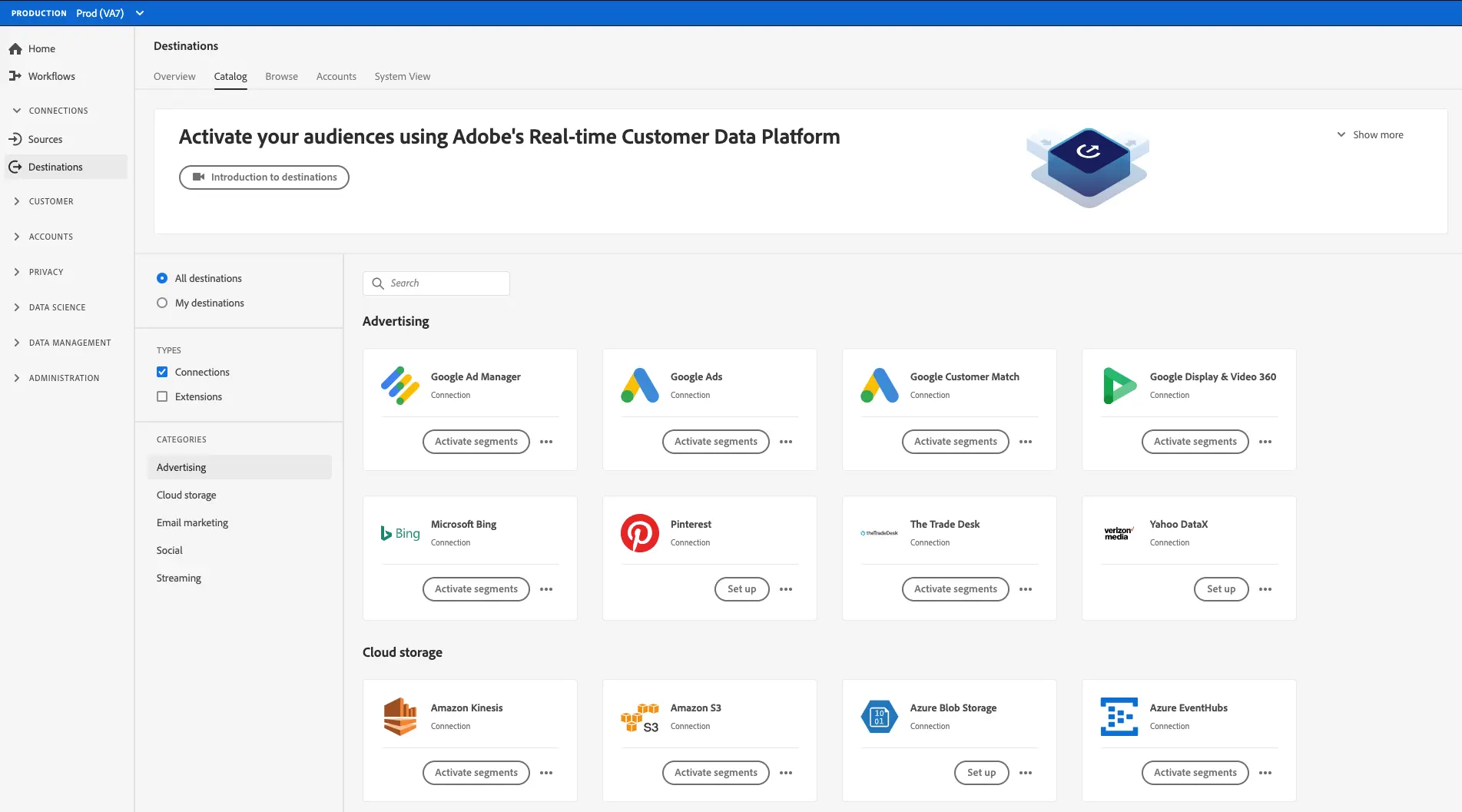Click Set up for Azure Blob Storage
Viewport: 1462px width, 812px height.
click(x=982, y=773)
